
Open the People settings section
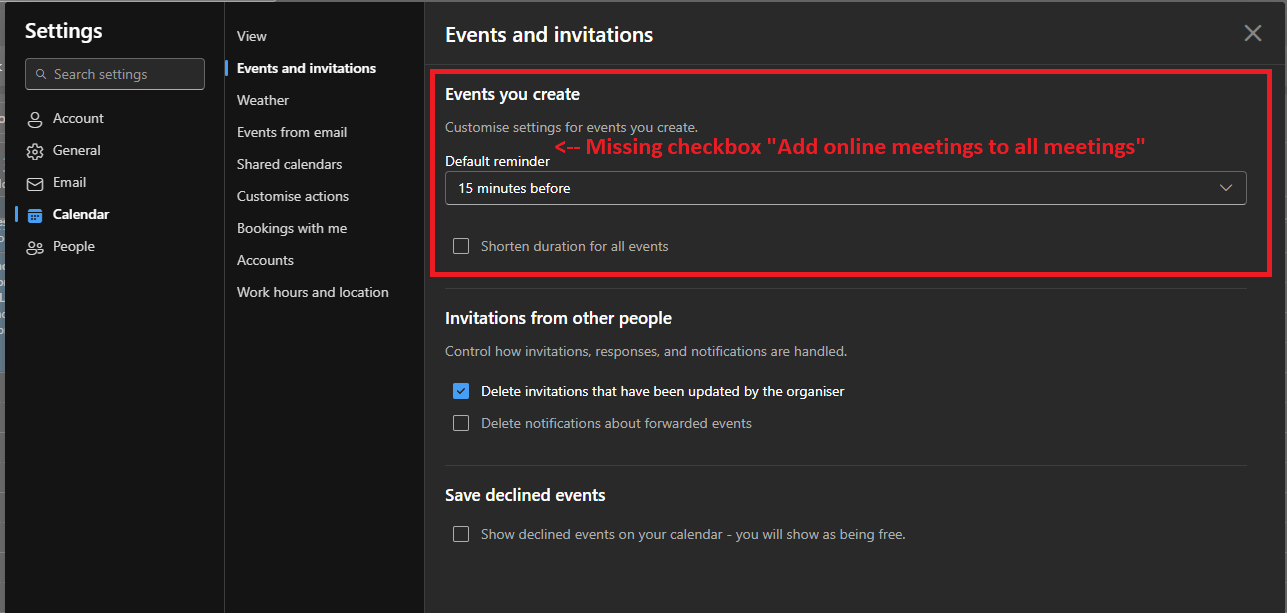73,246
